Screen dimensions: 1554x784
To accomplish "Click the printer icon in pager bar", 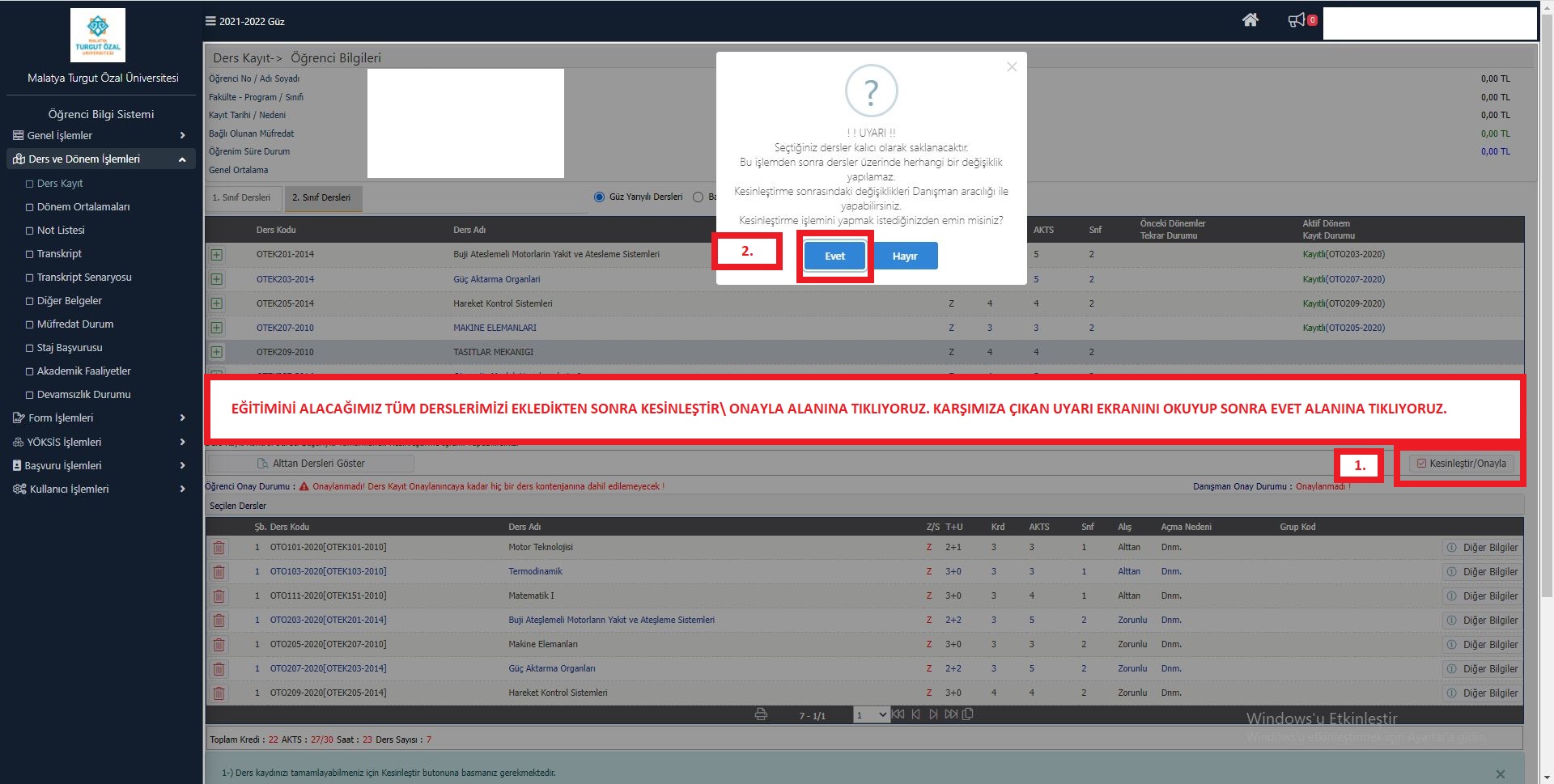I will pos(761,714).
